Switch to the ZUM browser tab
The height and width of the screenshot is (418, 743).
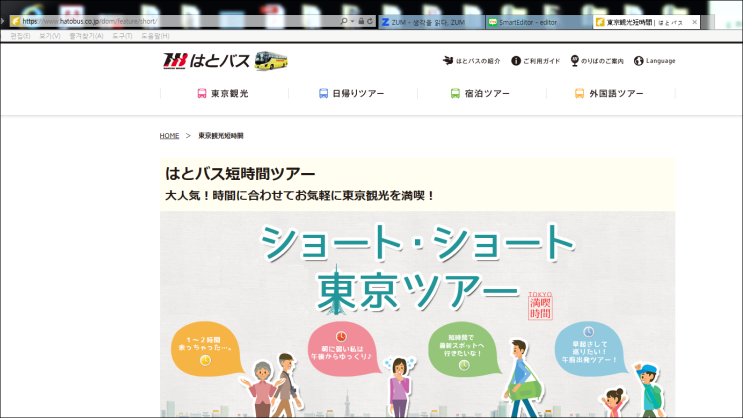pyautogui.click(x=432, y=22)
